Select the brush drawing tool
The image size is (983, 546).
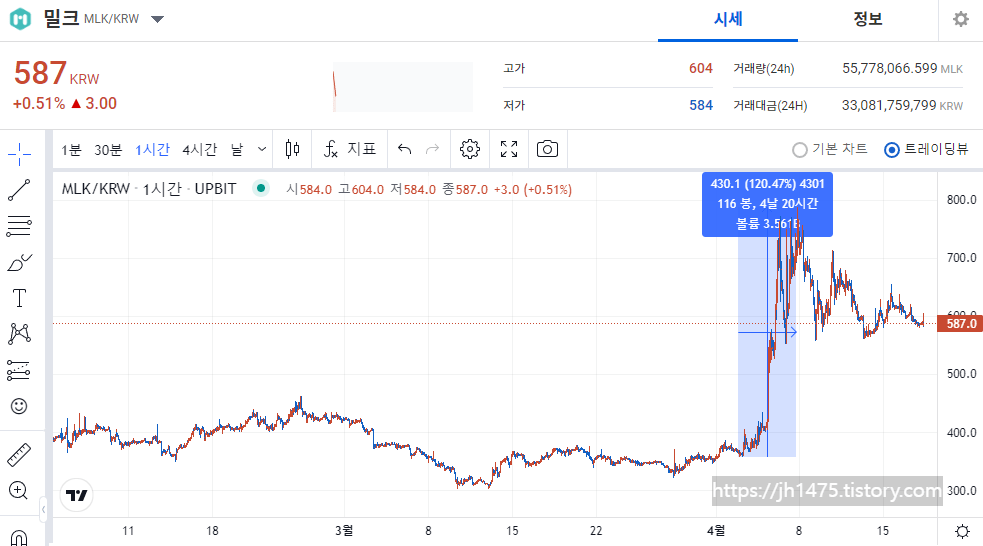pyautogui.click(x=19, y=262)
